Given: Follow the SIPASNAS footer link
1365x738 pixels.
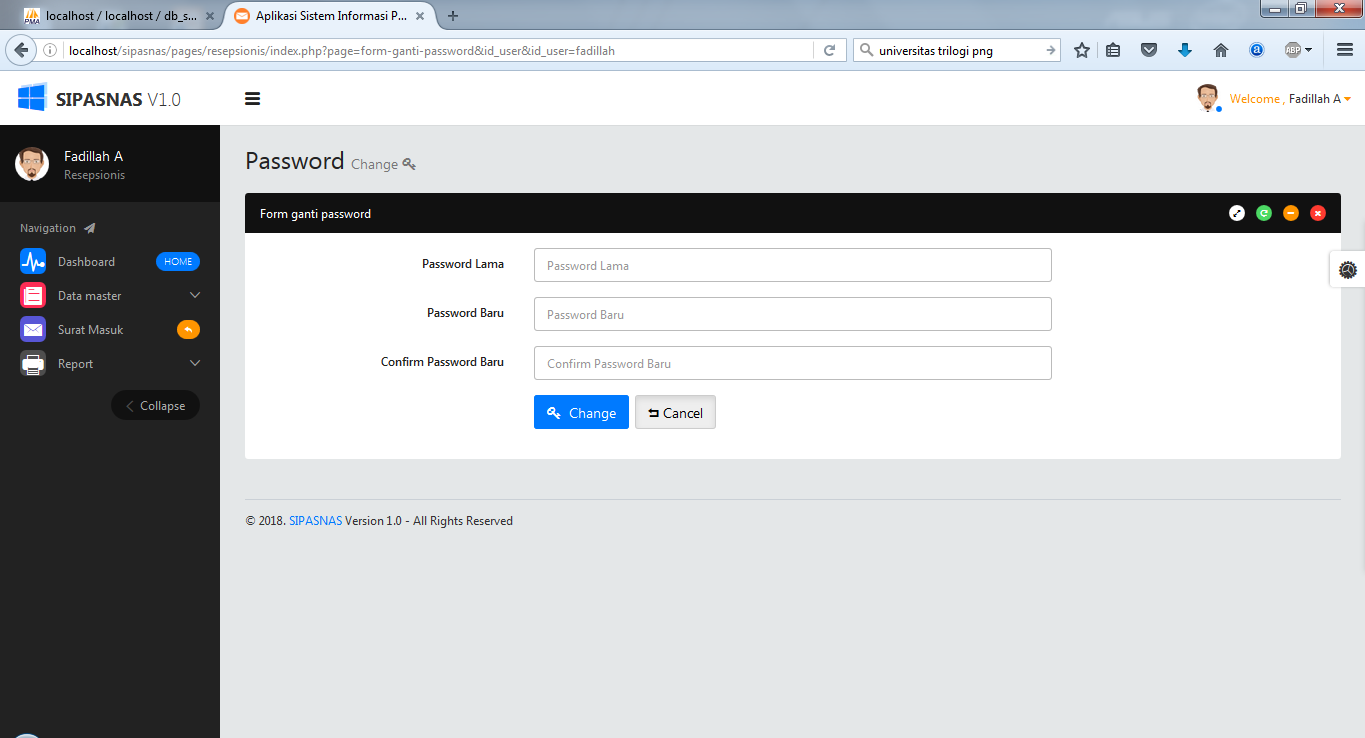Looking at the screenshot, I should (x=315, y=521).
